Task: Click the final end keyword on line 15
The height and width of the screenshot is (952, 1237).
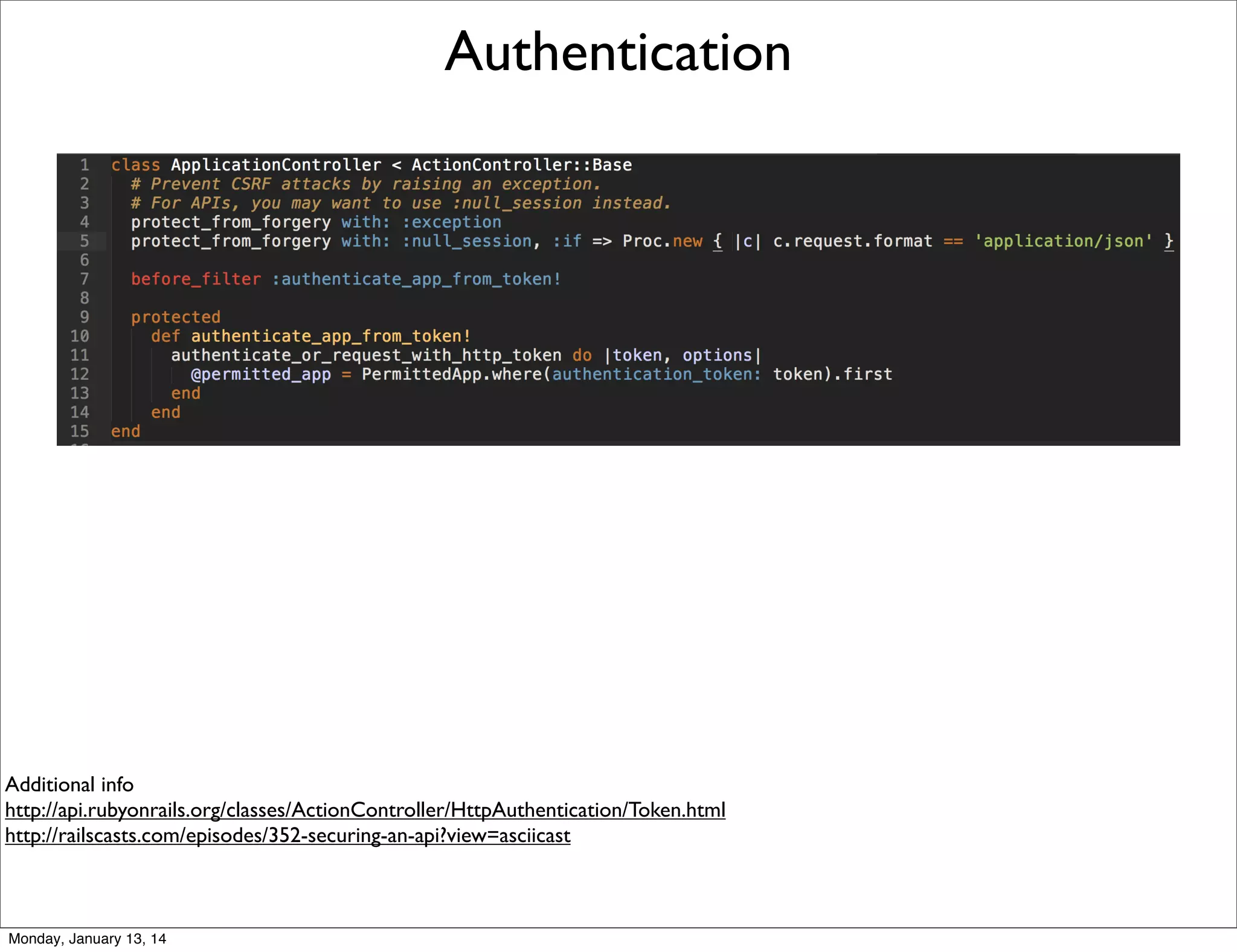Action: 126,431
